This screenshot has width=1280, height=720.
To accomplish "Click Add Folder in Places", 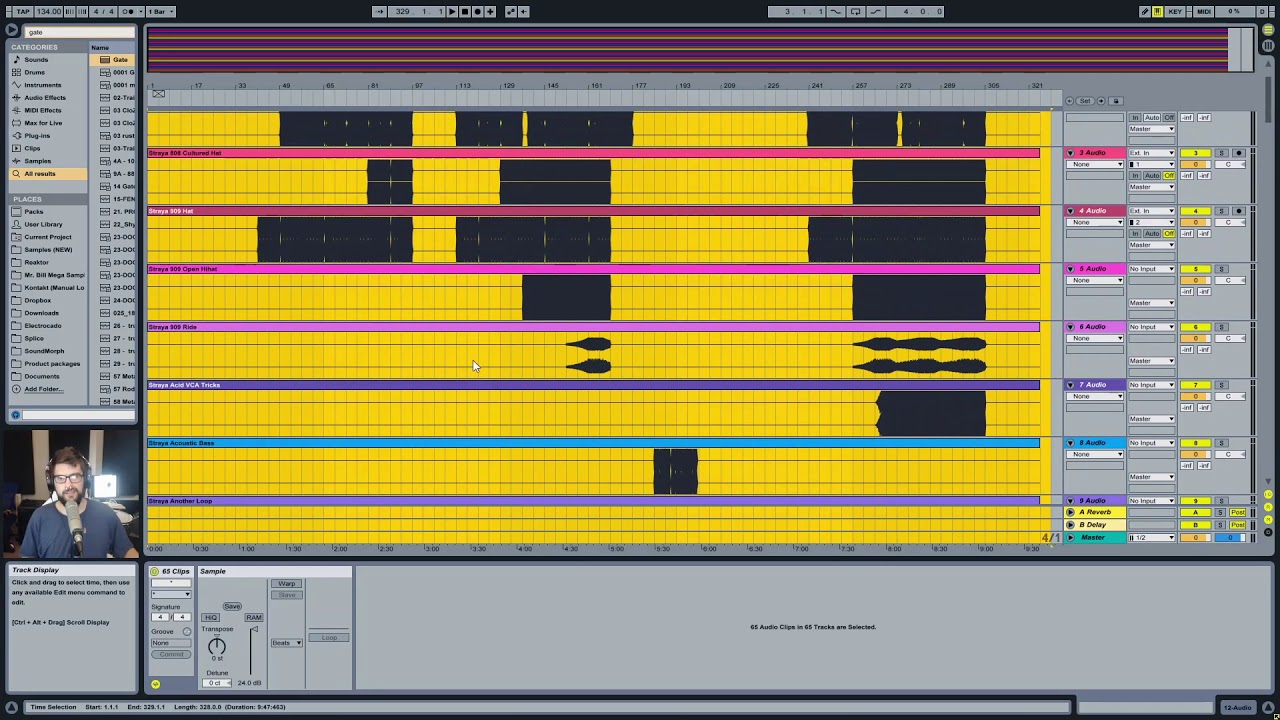I will click(x=42, y=389).
